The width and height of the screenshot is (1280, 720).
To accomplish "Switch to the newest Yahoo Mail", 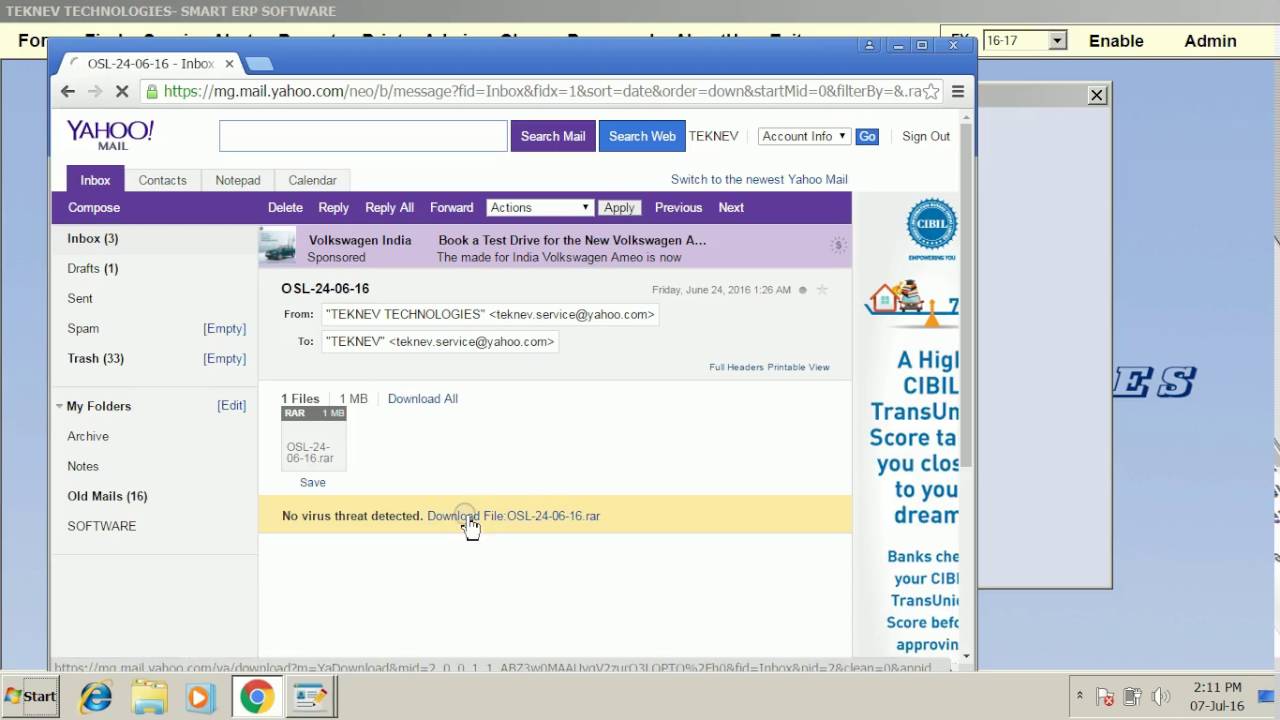I will tap(759, 180).
